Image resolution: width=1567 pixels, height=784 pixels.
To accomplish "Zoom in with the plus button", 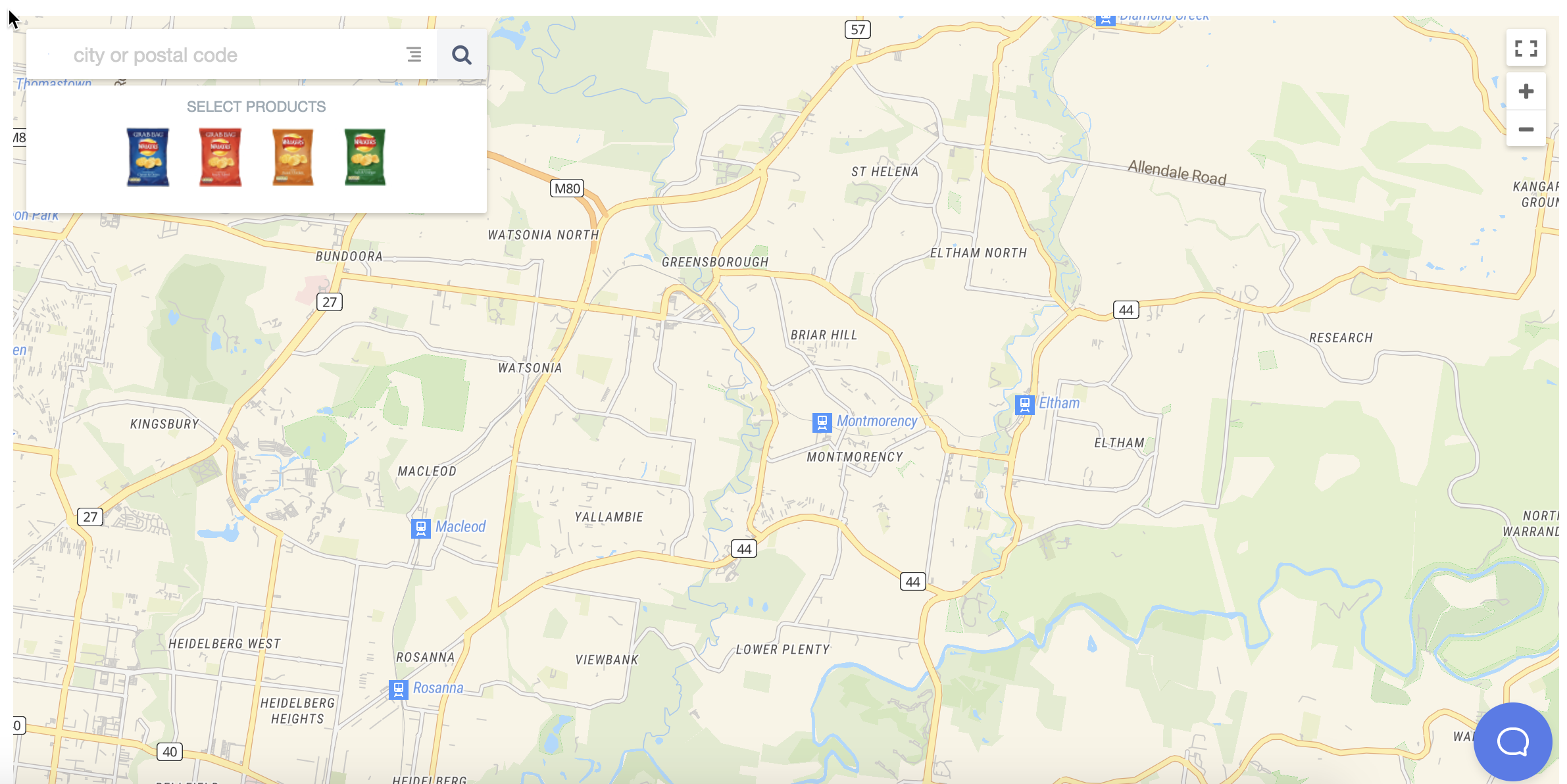I will (x=1526, y=91).
